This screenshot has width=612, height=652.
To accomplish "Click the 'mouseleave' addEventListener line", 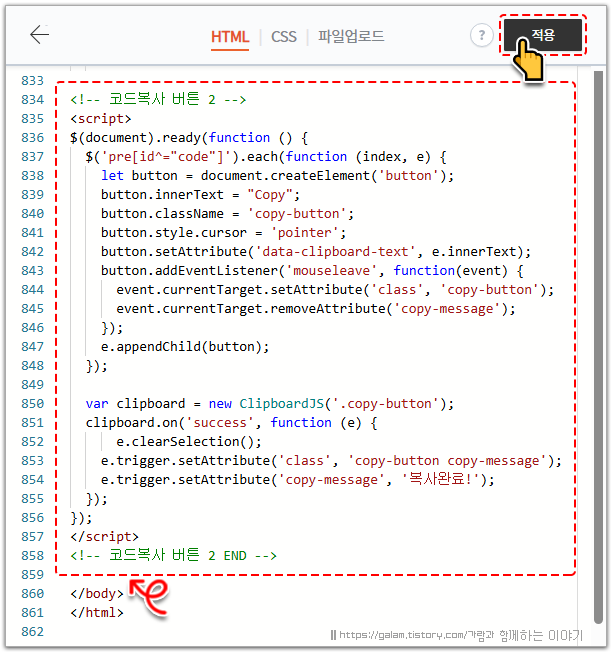I will point(312,271).
